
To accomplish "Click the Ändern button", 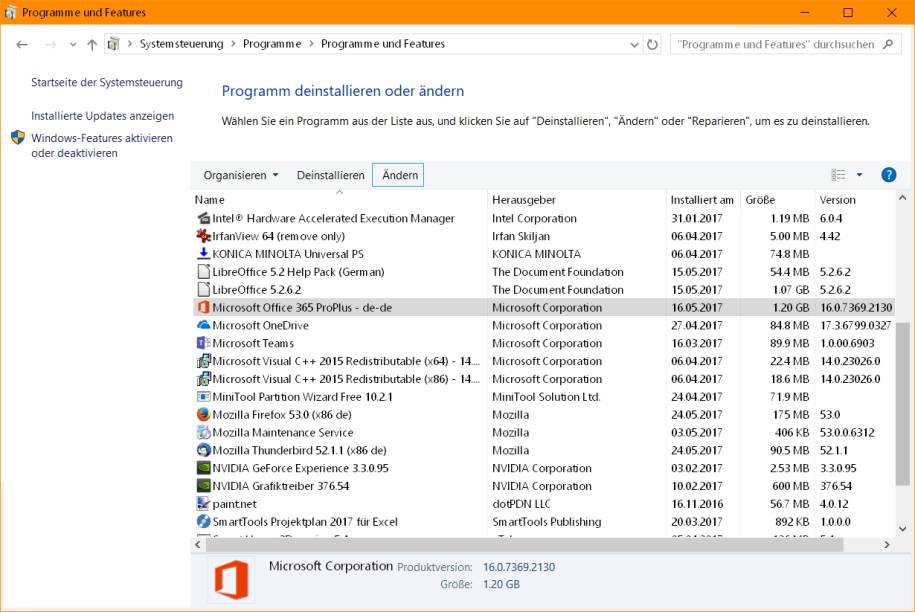I will coord(400,175).
